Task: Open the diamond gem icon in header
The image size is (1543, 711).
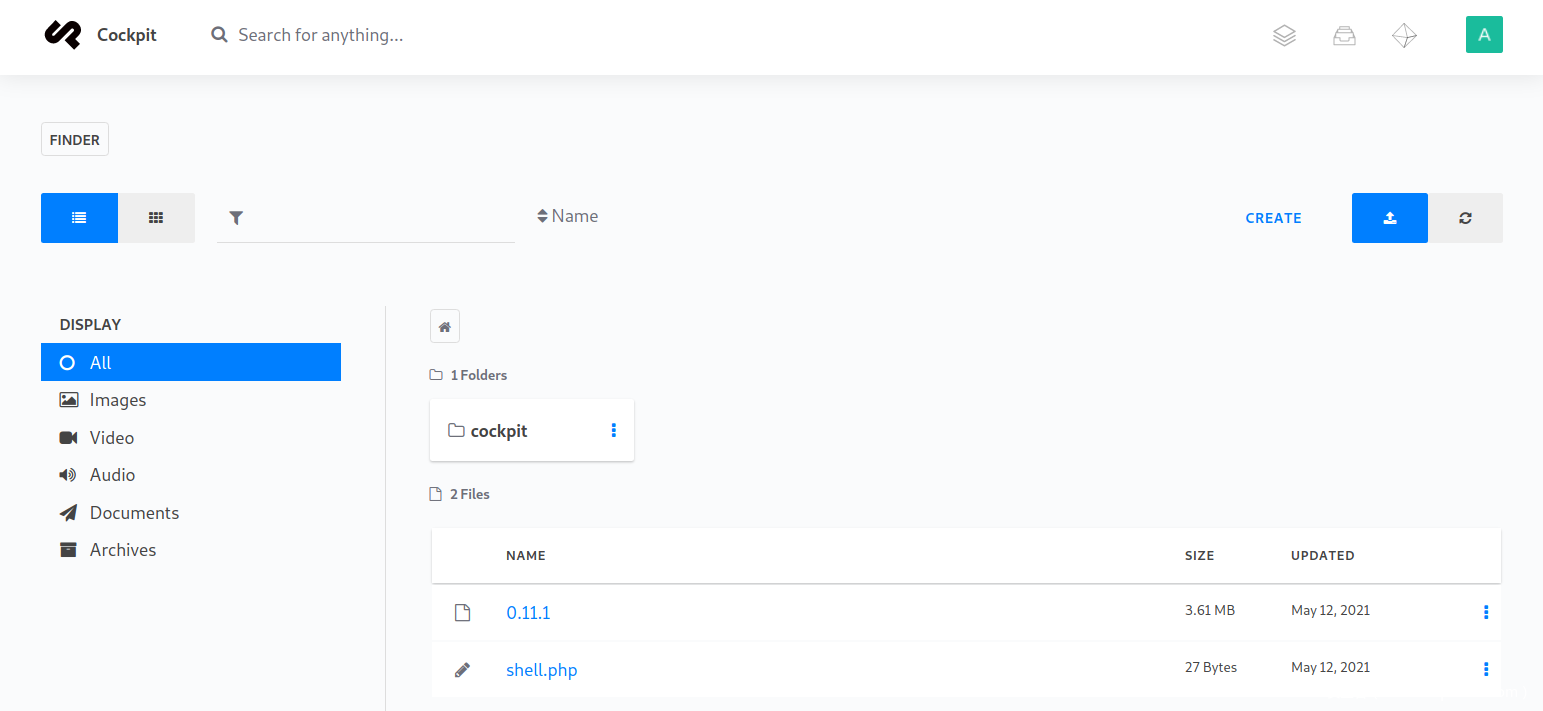Action: 1404,36
